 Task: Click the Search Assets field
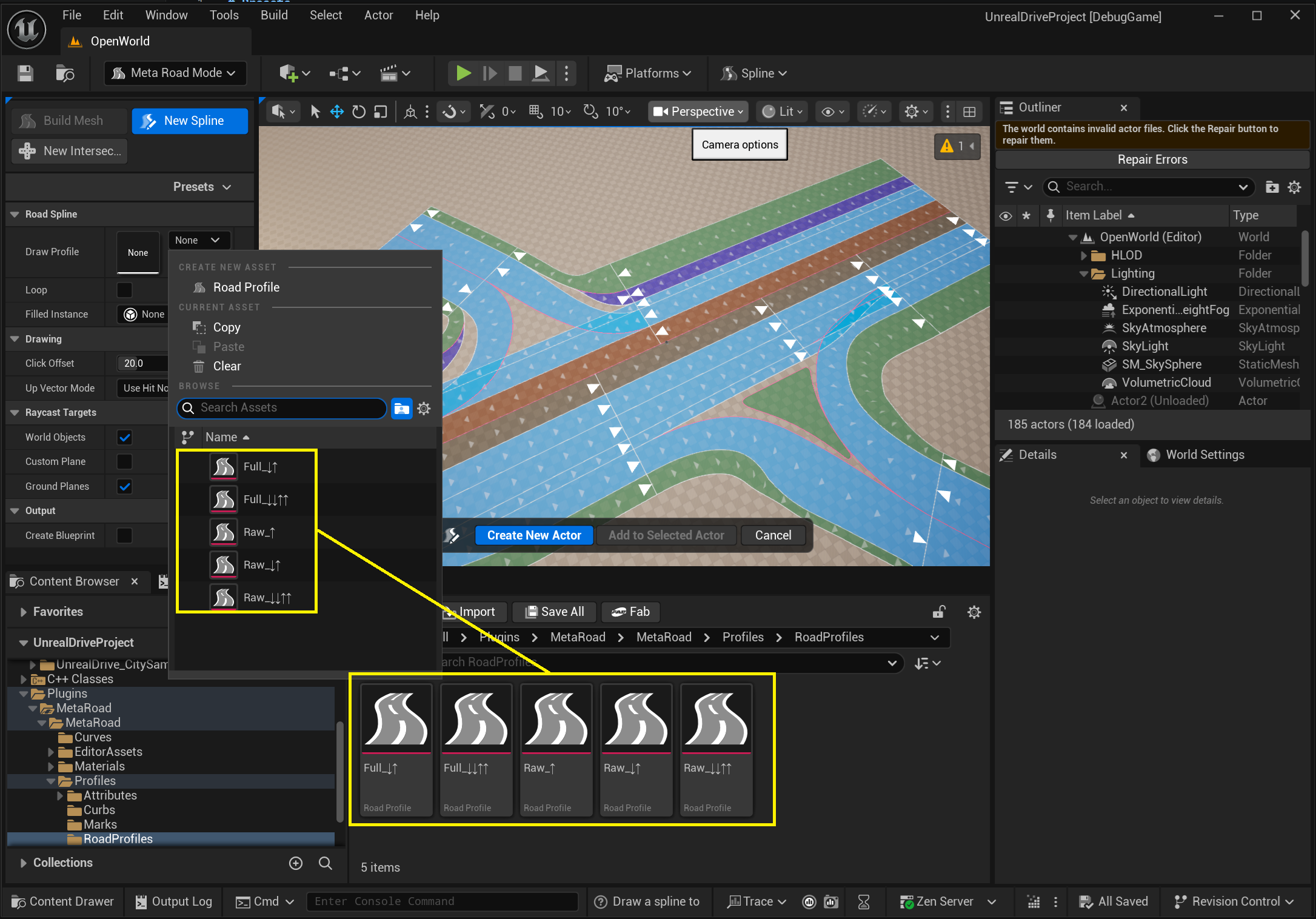point(282,408)
